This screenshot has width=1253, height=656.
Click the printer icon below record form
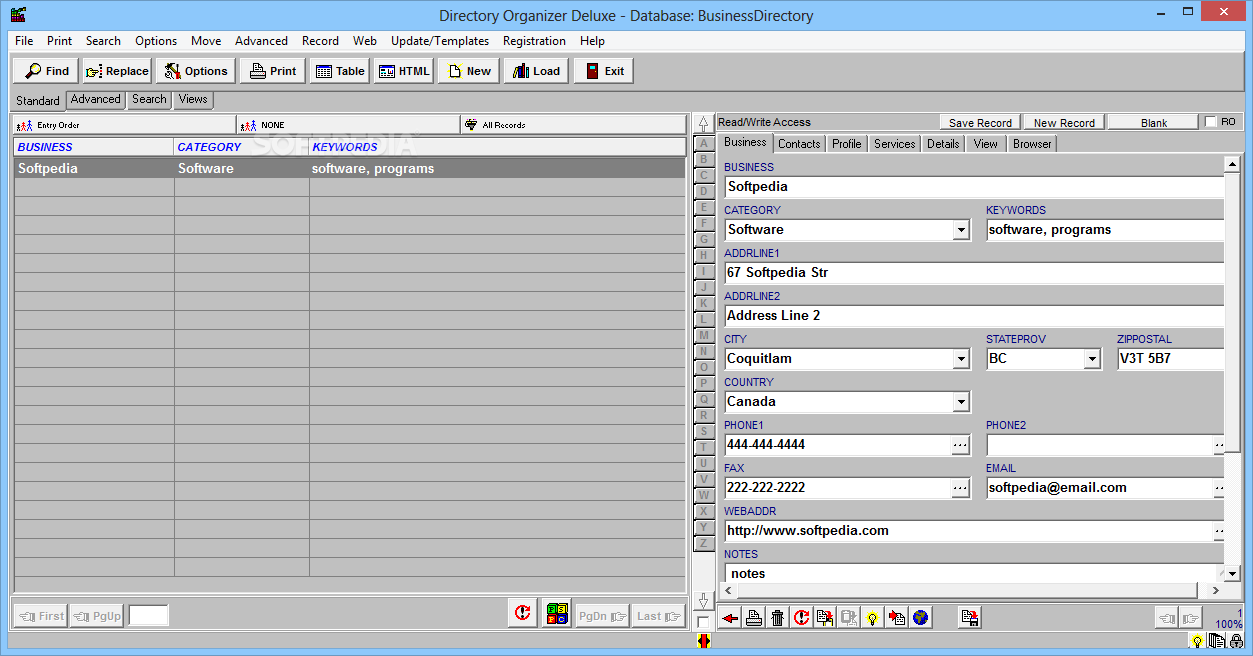coord(754,618)
